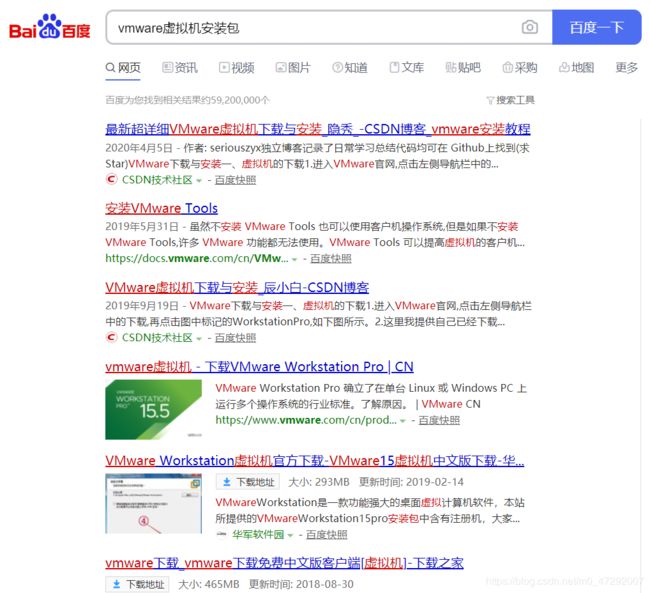This screenshot has height=593, width=650.
Task: Open the 图片 tab
Action: pyautogui.click(x=293, y=68)
